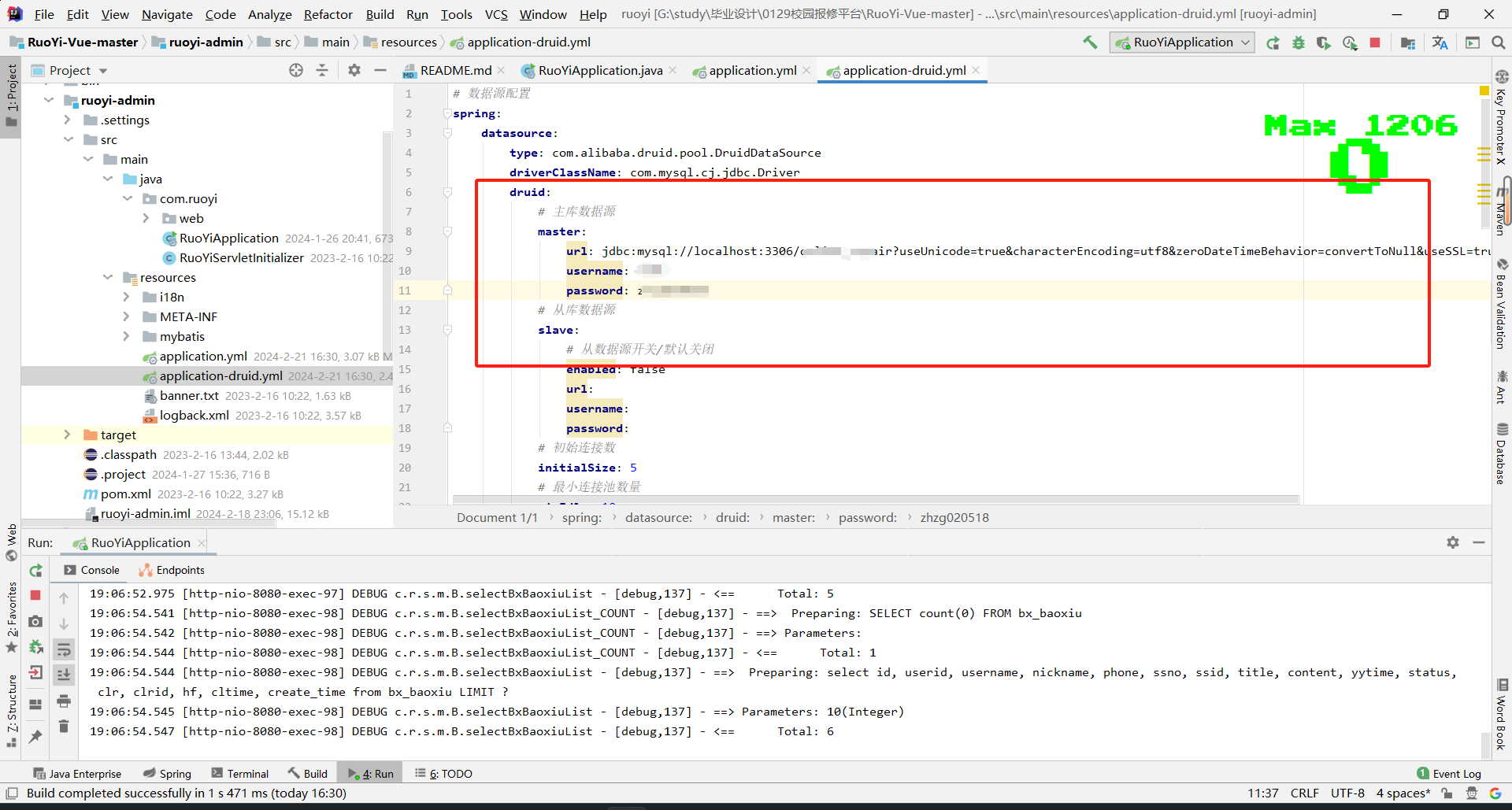The height and width of the screenshot is (810, 1512).
Task: Expand the .settings folder
Action: pos(68,120)
